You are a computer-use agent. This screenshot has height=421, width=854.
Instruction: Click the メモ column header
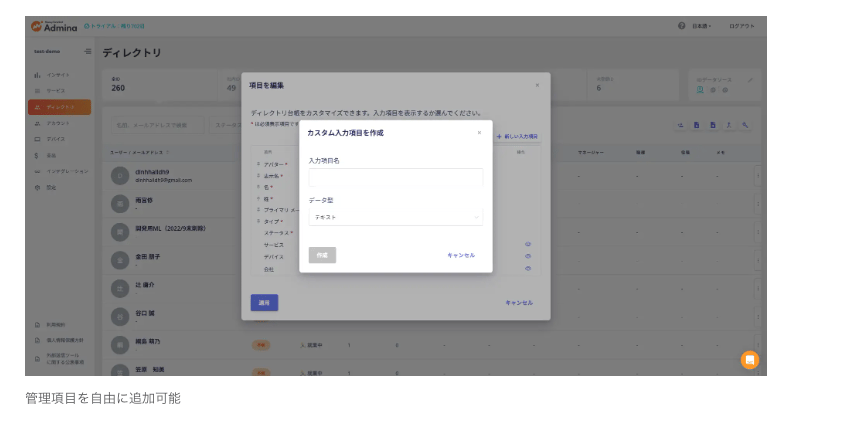pyautogui.click(x=721, y=152)
